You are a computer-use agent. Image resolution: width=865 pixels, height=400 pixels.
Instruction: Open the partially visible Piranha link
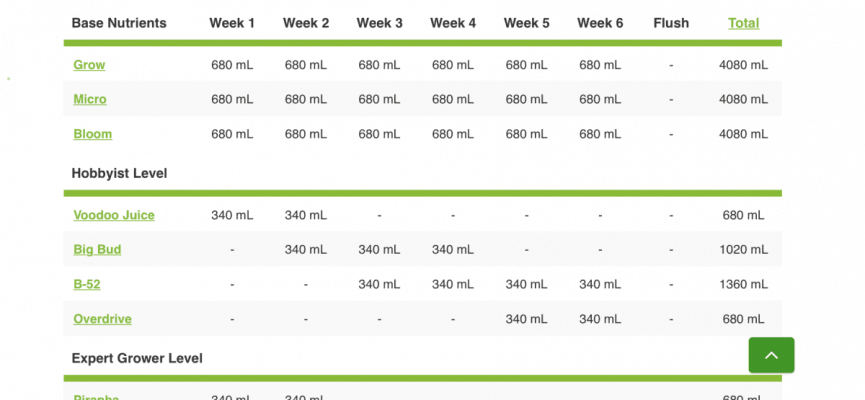click(96, 397)
